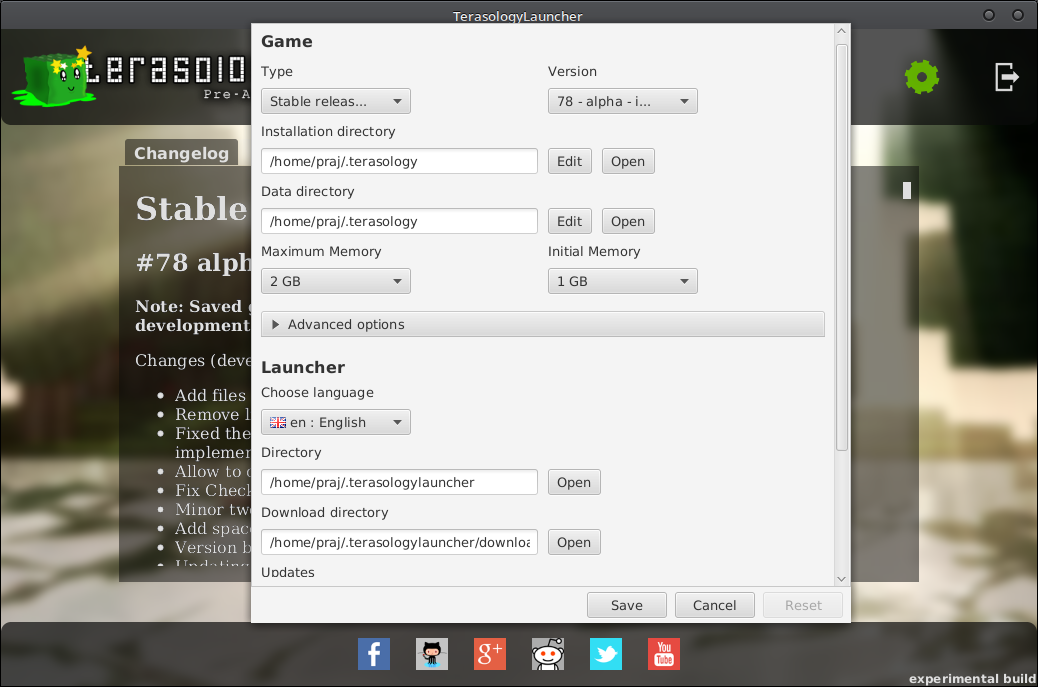Open the game Type dropdown

336,101
